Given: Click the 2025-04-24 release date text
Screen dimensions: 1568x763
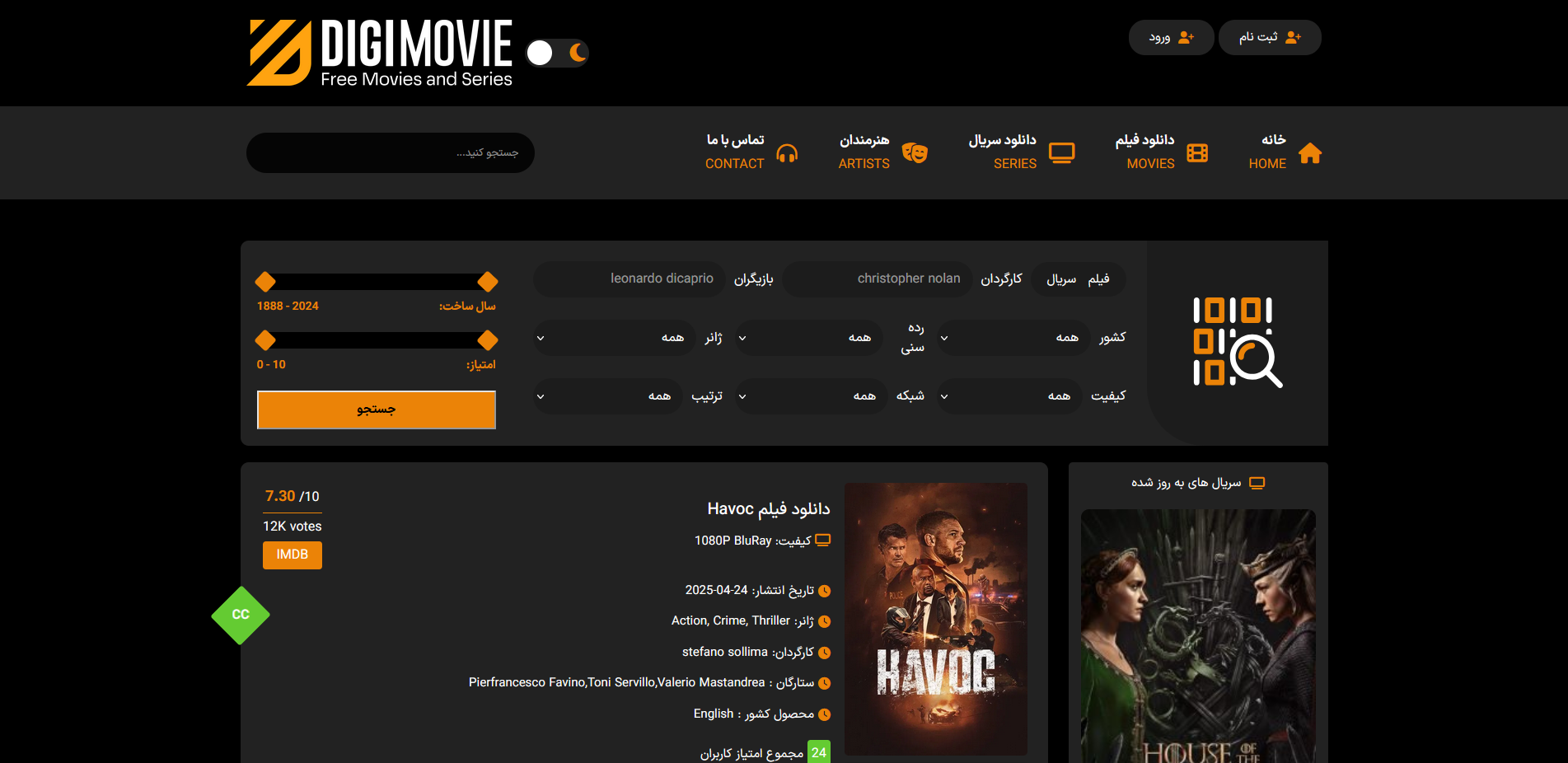Looking at the screenshot, I should 717,590.
